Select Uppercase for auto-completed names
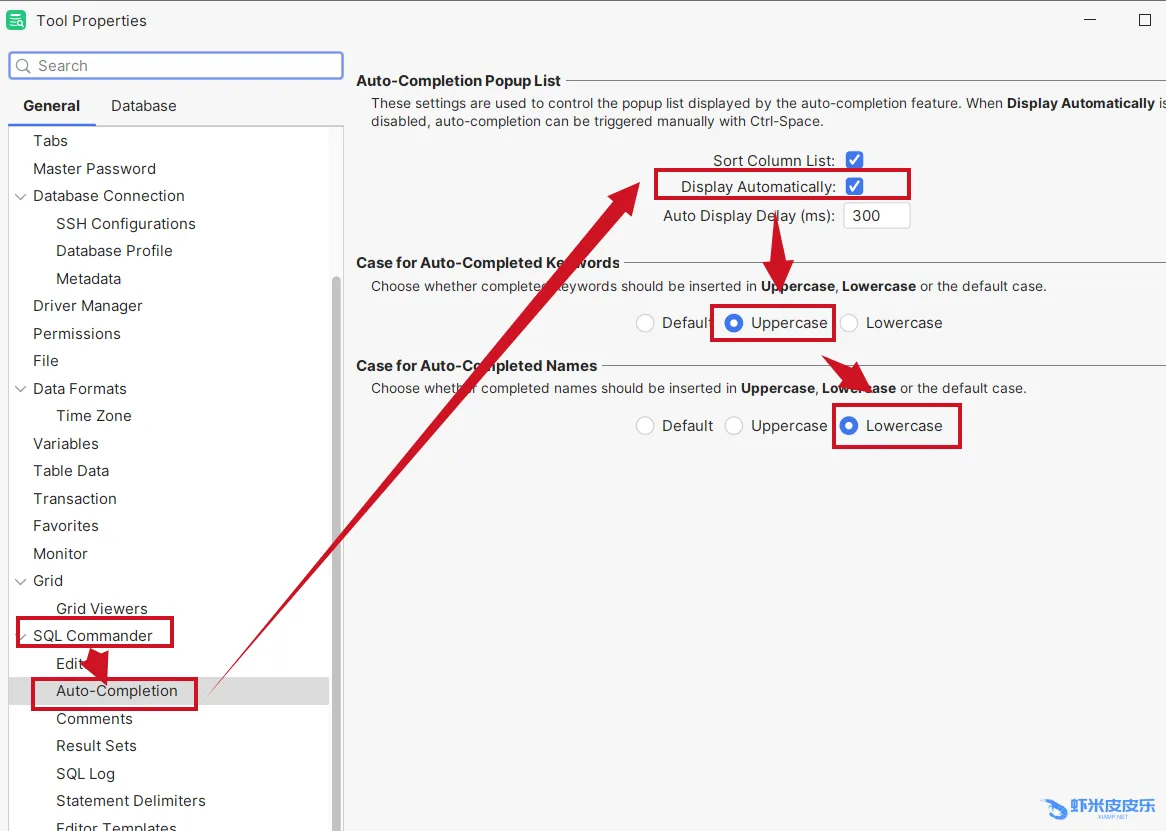 pyautogui.click(x=734, y=426)
